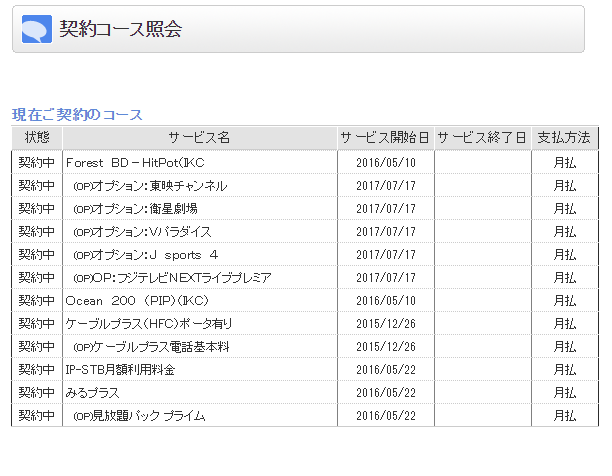The image size is (612, 476).
Task: Click the サービス名 column header
Action: click(199, 137)
